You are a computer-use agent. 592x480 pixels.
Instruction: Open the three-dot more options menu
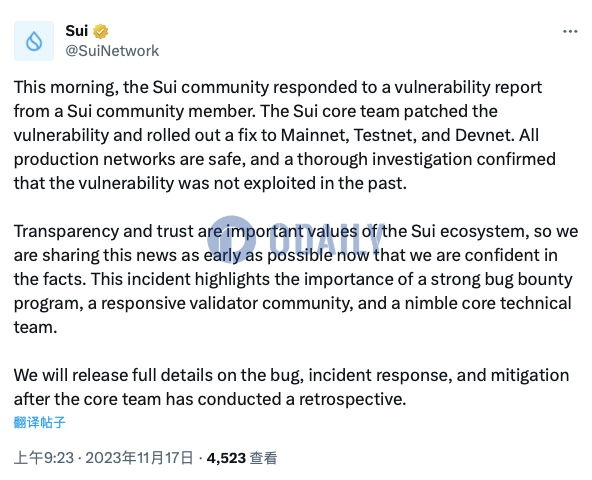[x=570, y=31]
